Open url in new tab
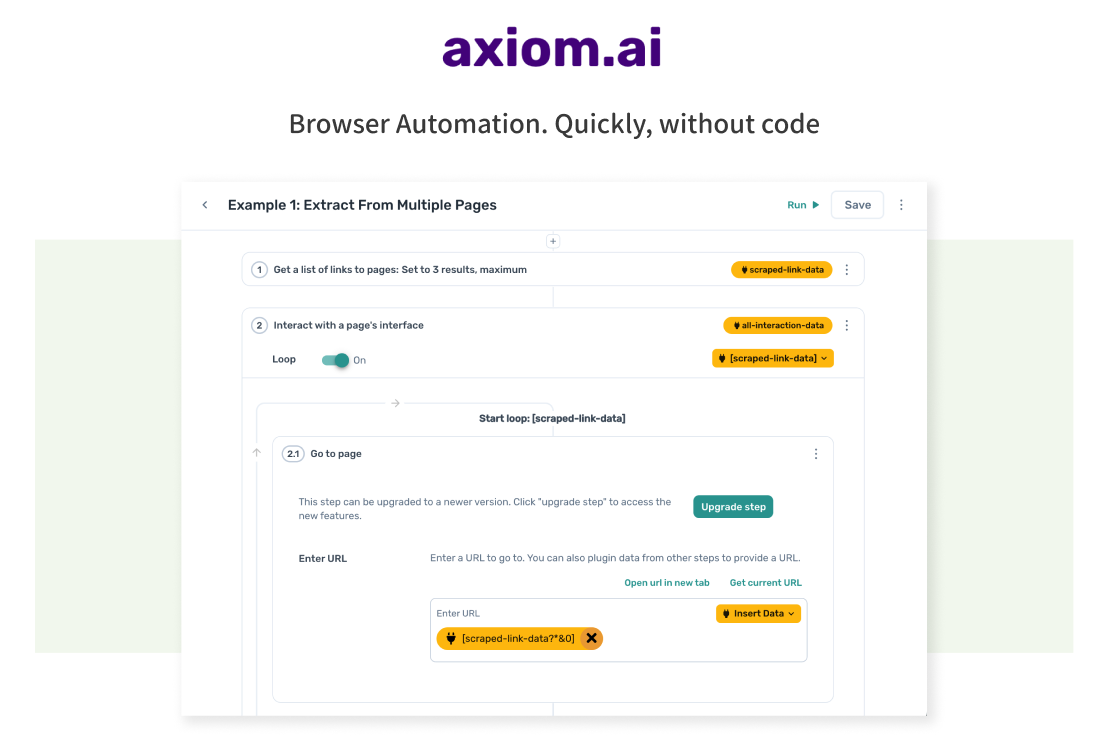Image resolution: width=1098 pixels, height=750 pixels. (x=667, y=582)
